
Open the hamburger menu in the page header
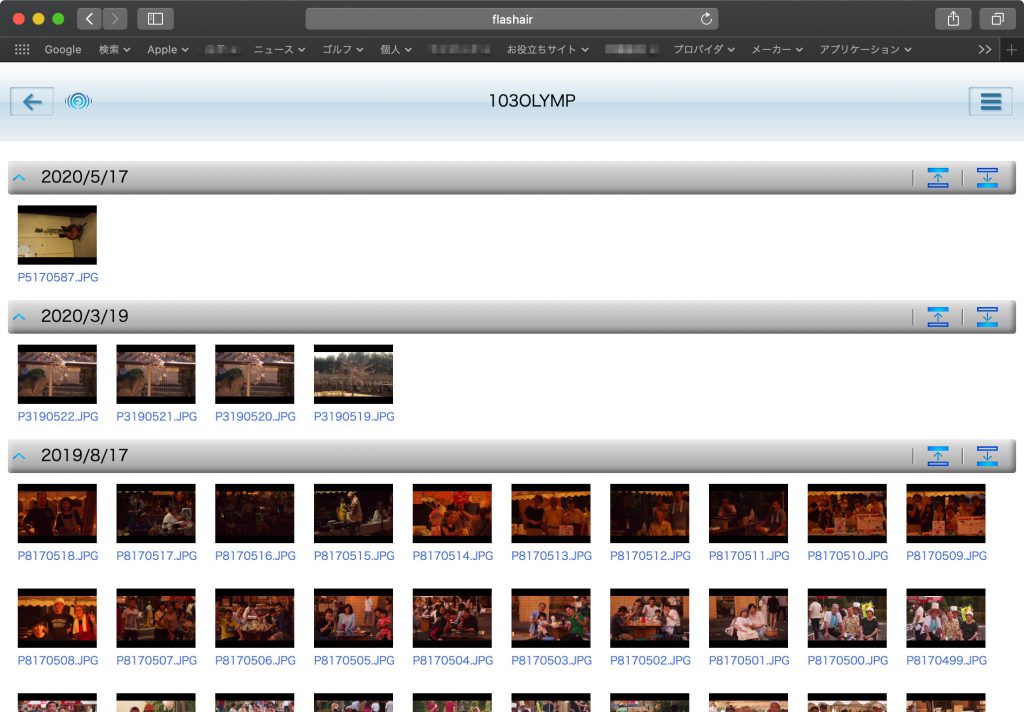(x=990, y=101)
